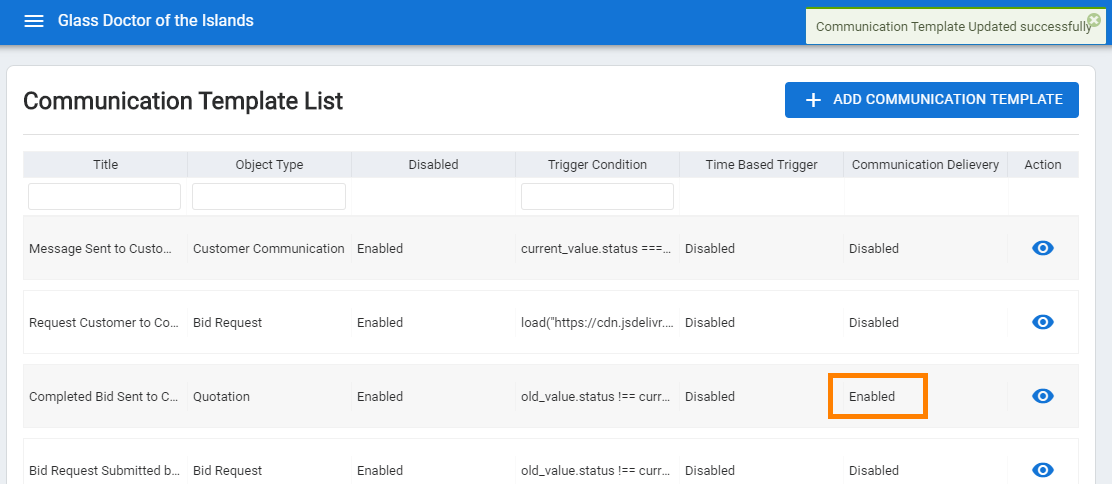Screen dimensions: 1112x484
Task: Select the 'Request Customer to Co...' title cell
Action: pos(105,322)
